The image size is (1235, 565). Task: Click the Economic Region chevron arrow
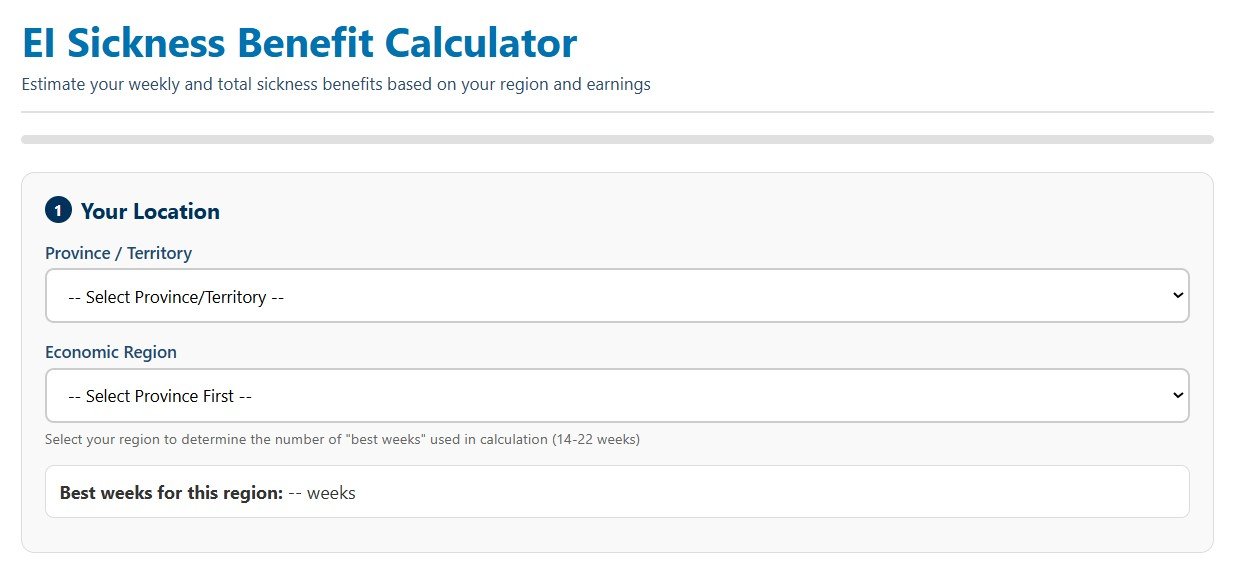coord(1178,396)
